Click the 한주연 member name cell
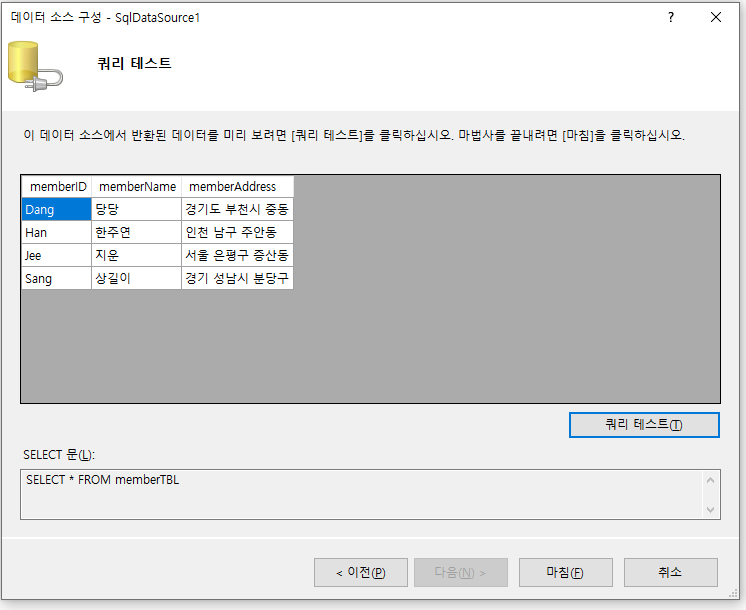This screenshot has height=610, width=746. click(x=137, y=232)
